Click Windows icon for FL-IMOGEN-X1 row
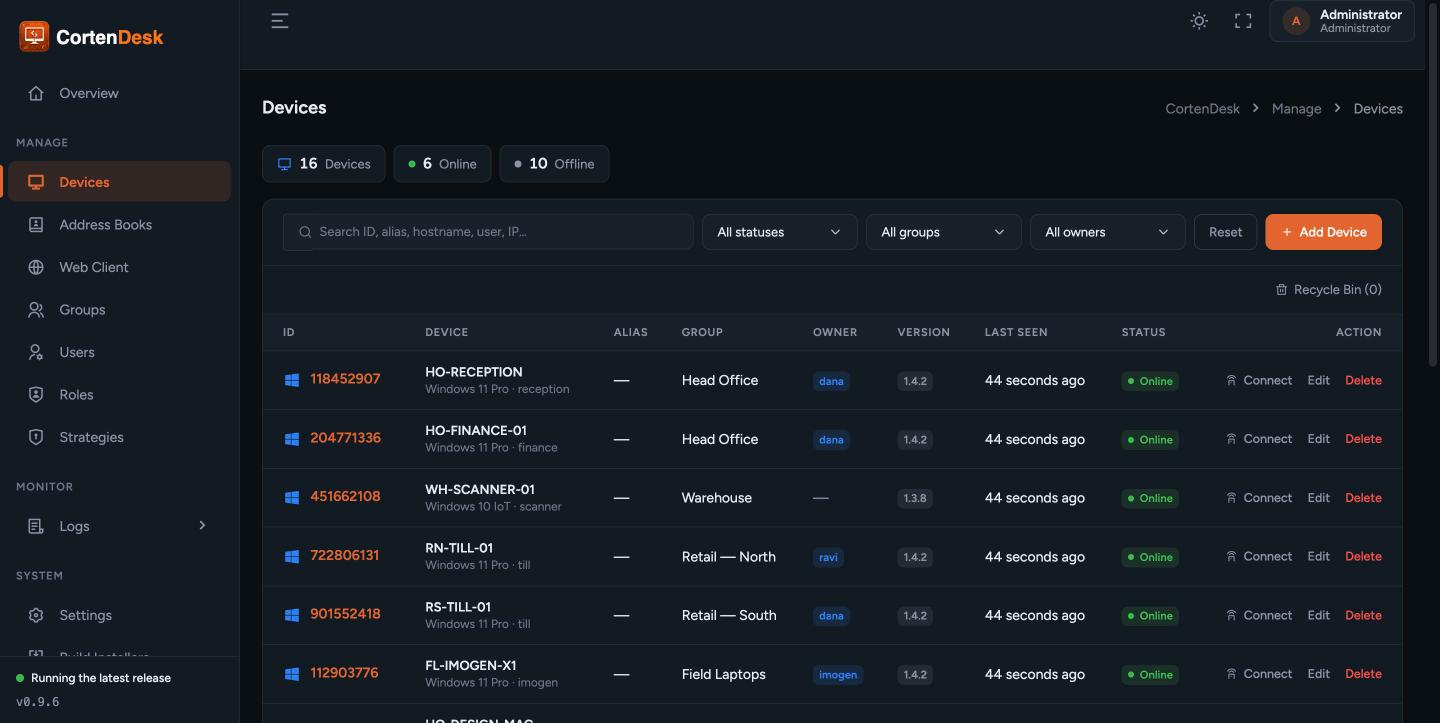The height and width of the screenshot is (723, 1440). (x=292, y=674)
